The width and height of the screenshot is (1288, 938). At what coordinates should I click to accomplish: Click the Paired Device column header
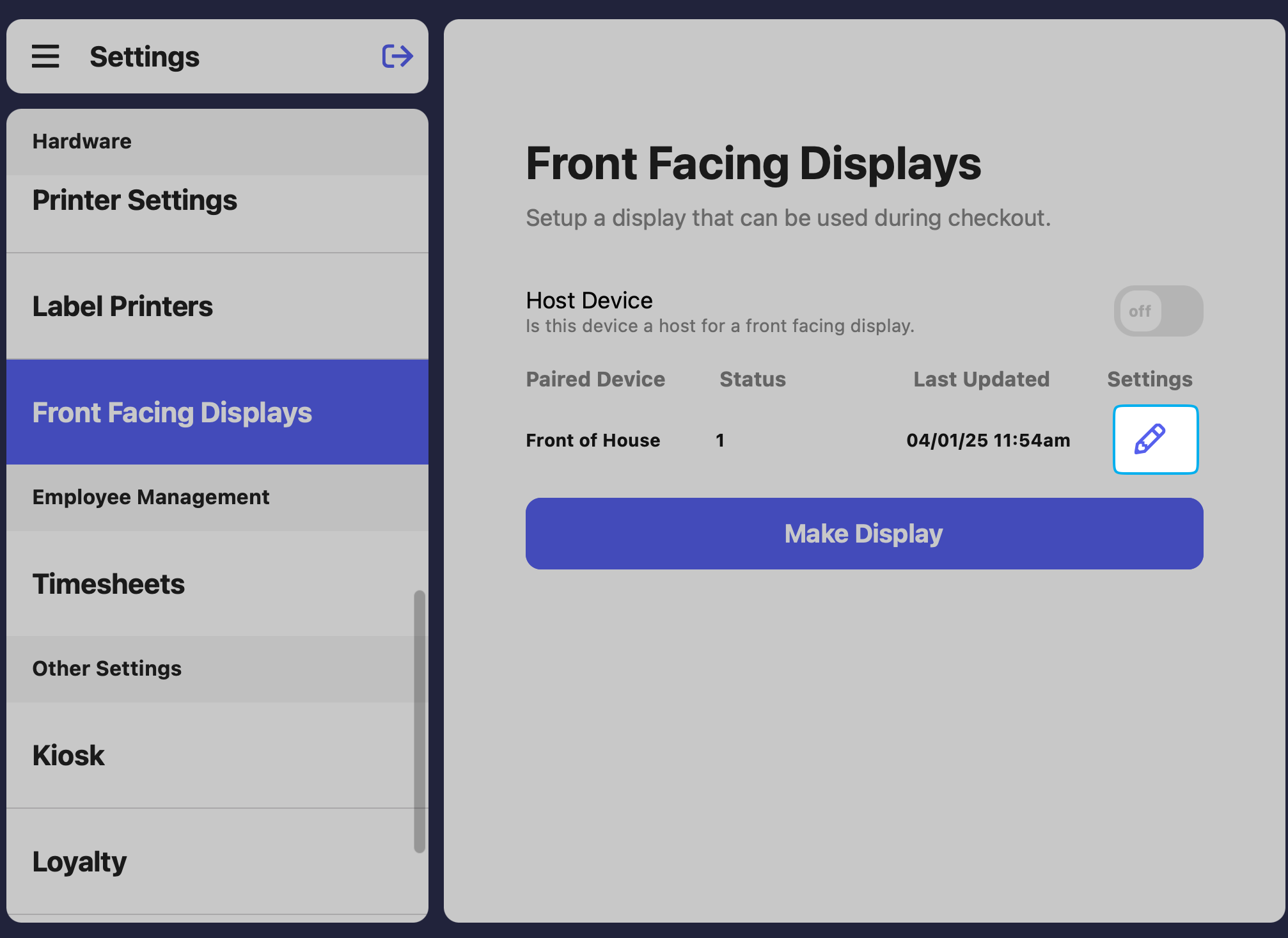[x=595, y=379]
